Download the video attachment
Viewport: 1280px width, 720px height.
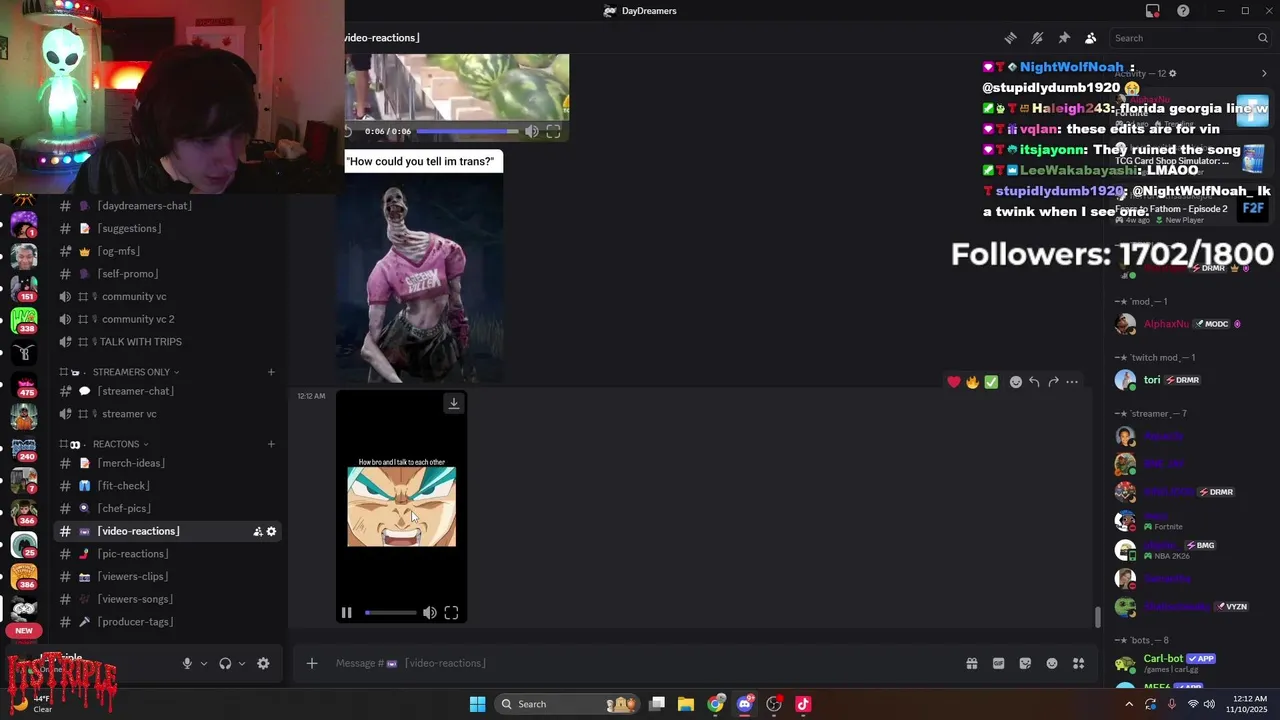pos(453,403)
